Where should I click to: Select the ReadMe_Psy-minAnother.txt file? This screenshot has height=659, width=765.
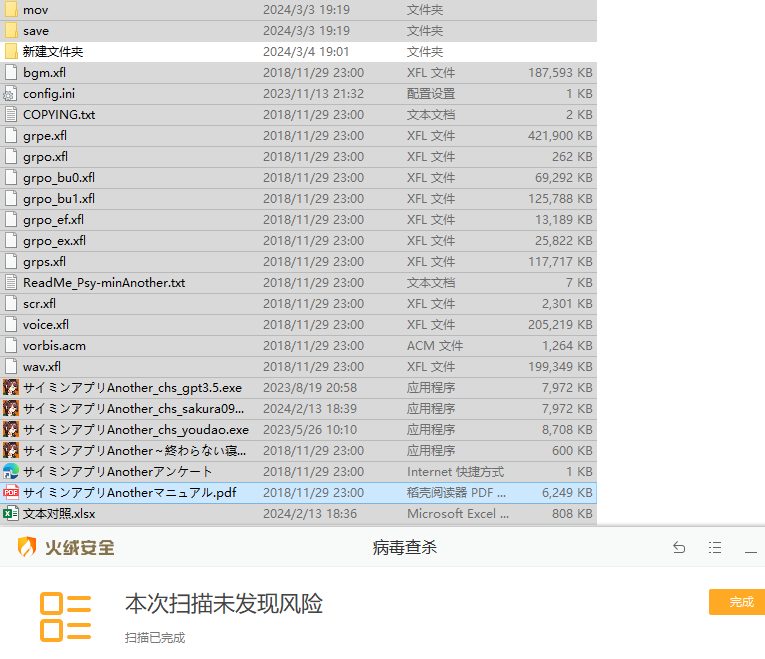click(x=104, y=282)
